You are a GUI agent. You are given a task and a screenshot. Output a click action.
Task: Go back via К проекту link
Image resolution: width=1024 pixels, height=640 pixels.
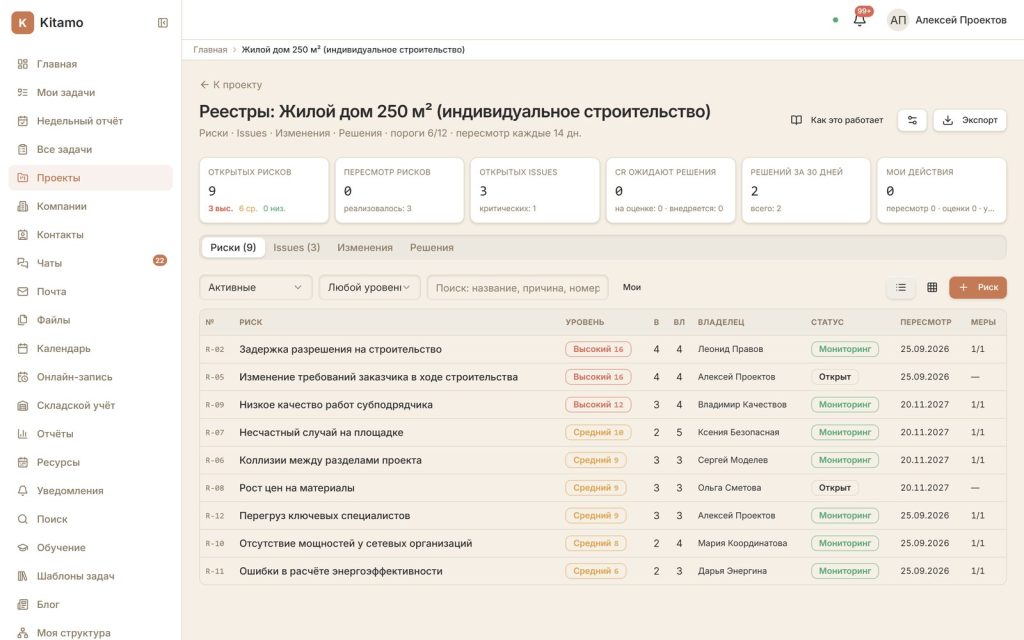click(231, 85)
